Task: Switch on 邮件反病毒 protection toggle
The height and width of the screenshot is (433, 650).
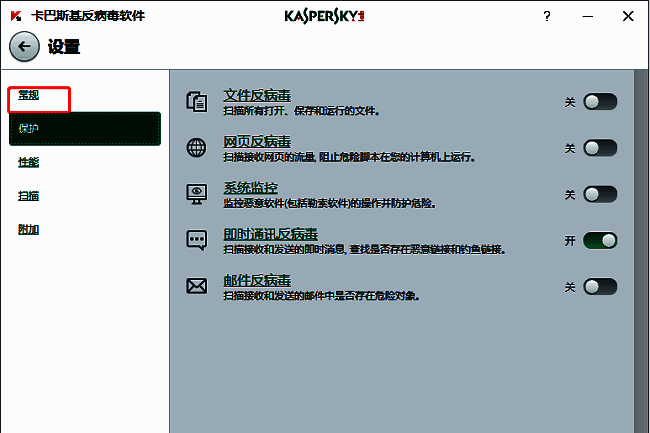Action: coord(600,287)
